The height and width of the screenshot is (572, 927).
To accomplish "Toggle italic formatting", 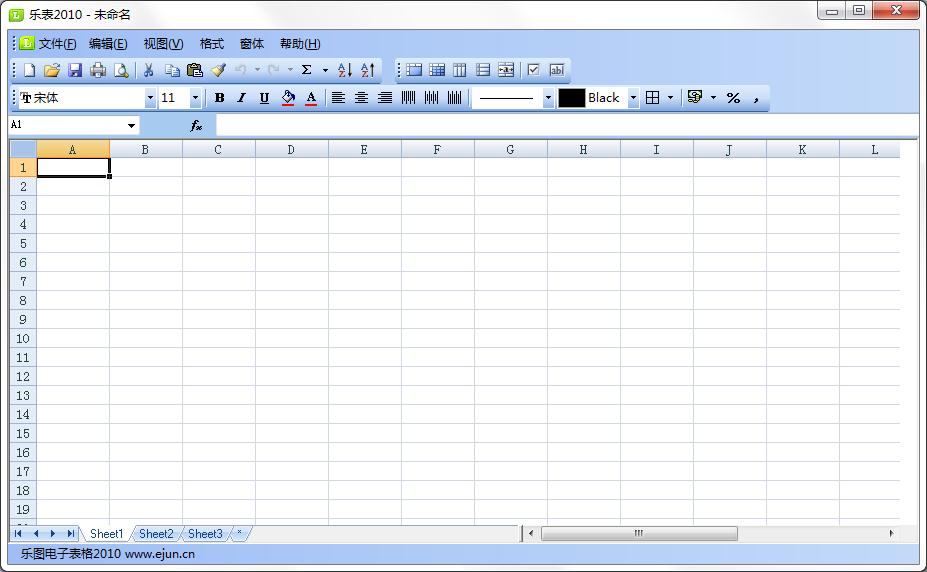I will [241, 98].
